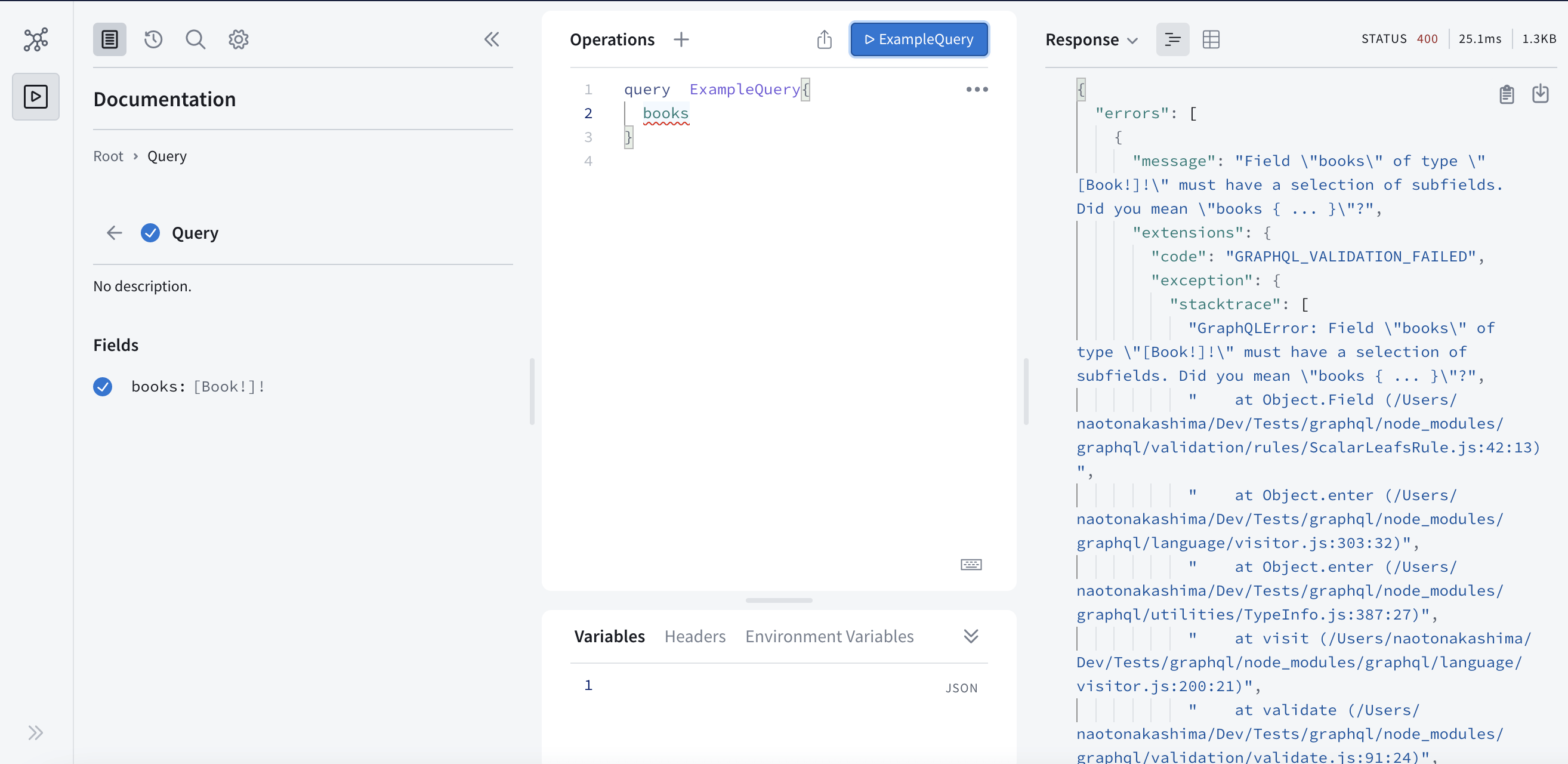
Task: Open the operation three-dots menu
Action: (x=977, y=90)
